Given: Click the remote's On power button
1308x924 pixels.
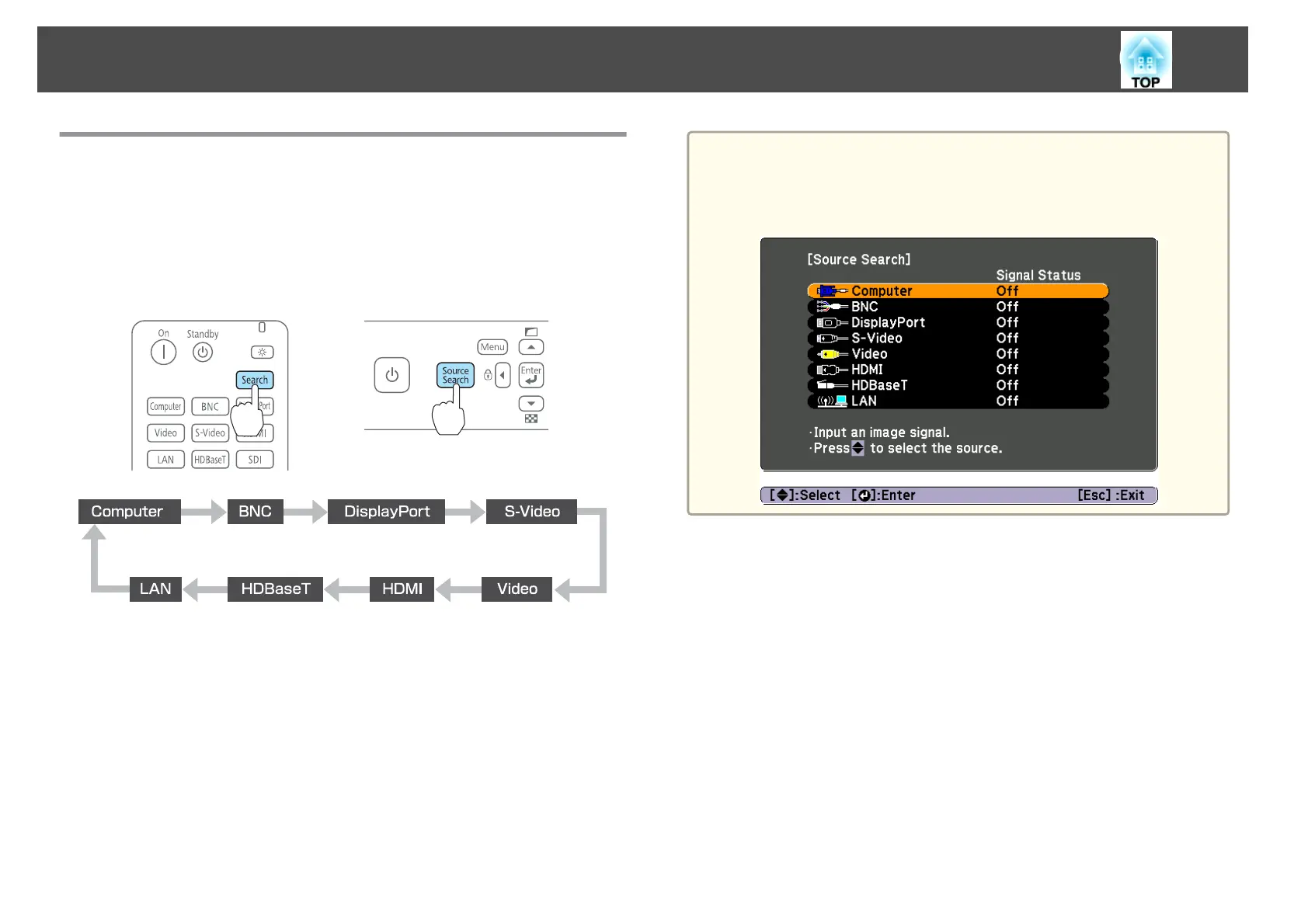Looking at the screenshot, I should 163,353.
